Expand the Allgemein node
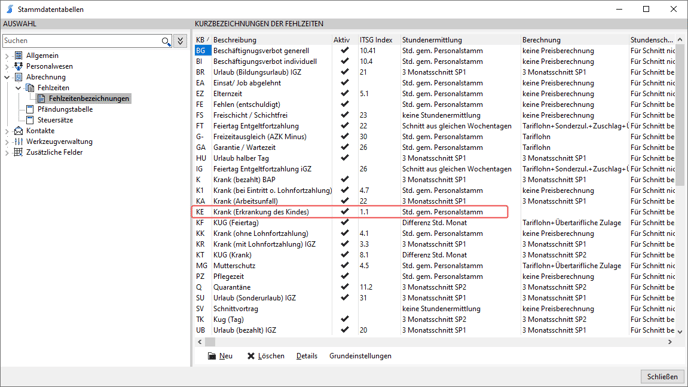Screen dimensions: 688x387 (x=7, y=56)
